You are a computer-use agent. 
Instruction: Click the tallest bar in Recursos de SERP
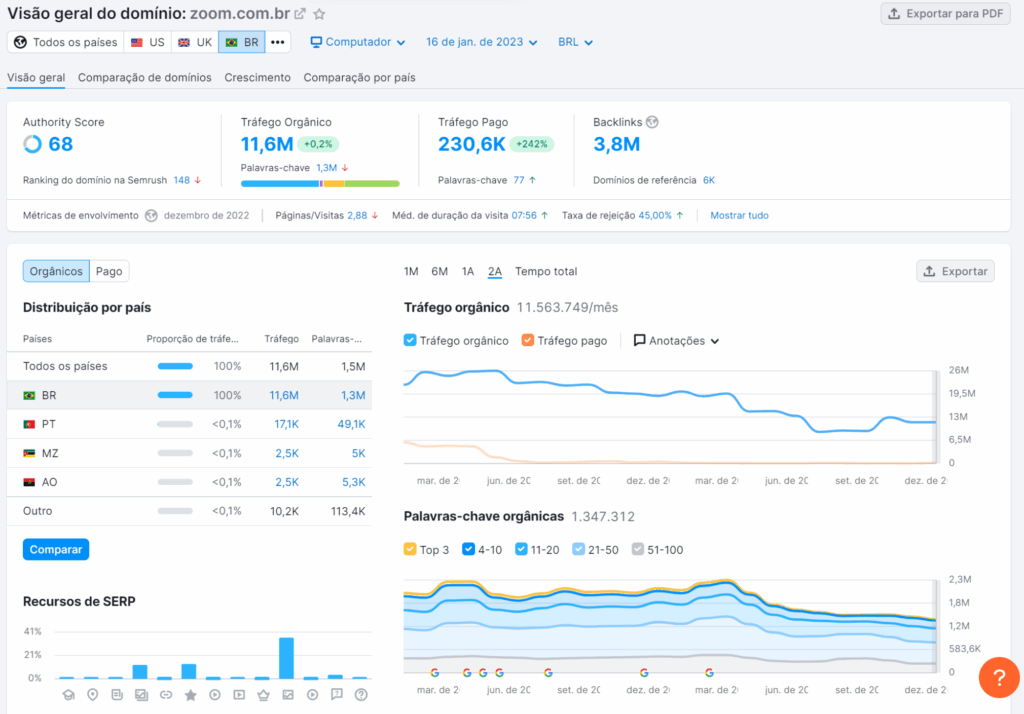point(286,658)
